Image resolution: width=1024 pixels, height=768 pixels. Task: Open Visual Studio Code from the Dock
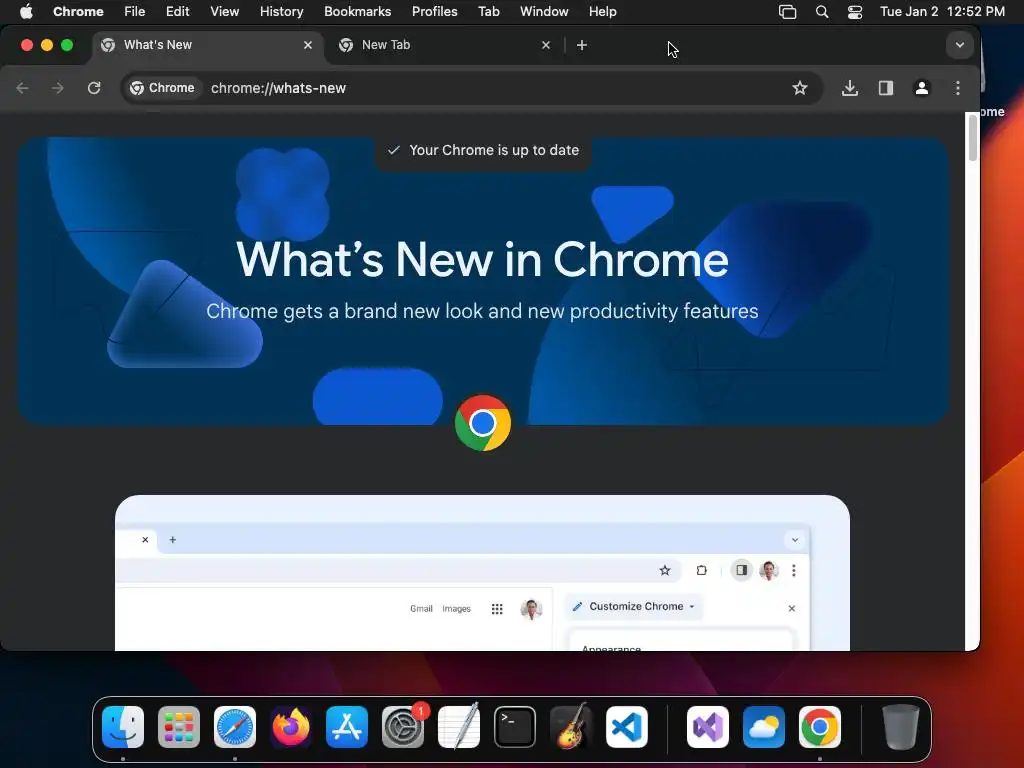[627, 727]
